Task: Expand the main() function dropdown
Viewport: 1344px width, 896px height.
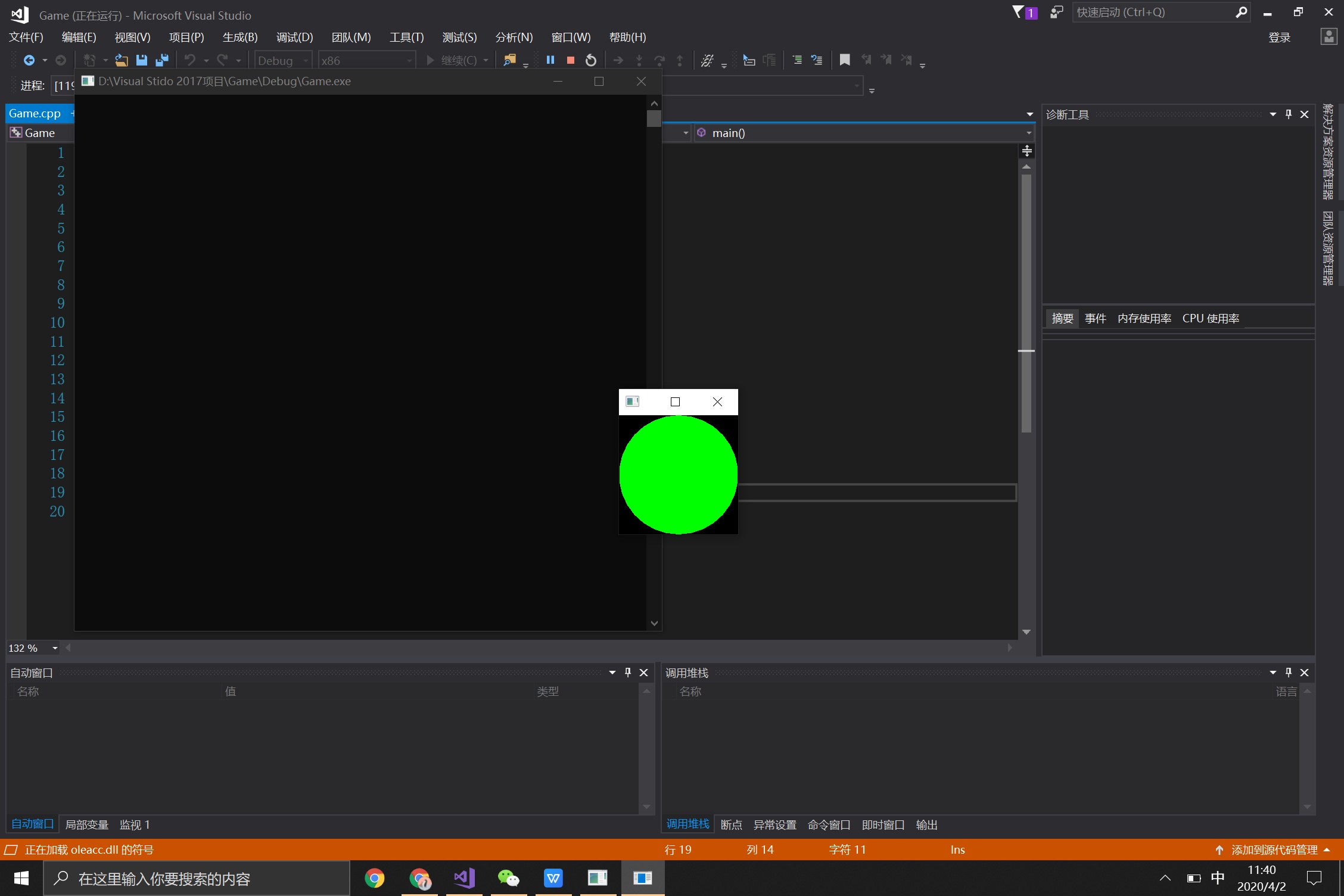Action: tap(1028, 133)
